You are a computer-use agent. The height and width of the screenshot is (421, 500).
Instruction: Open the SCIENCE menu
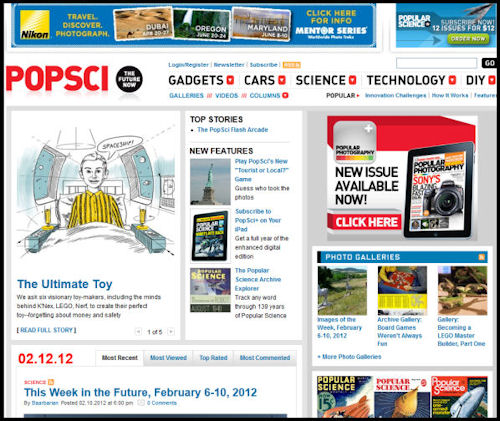point(321,80)
